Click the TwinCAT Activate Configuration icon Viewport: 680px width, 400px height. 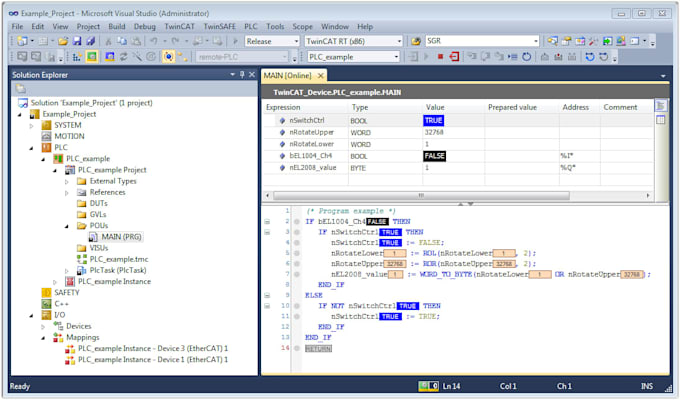click(x=77, y=57)
